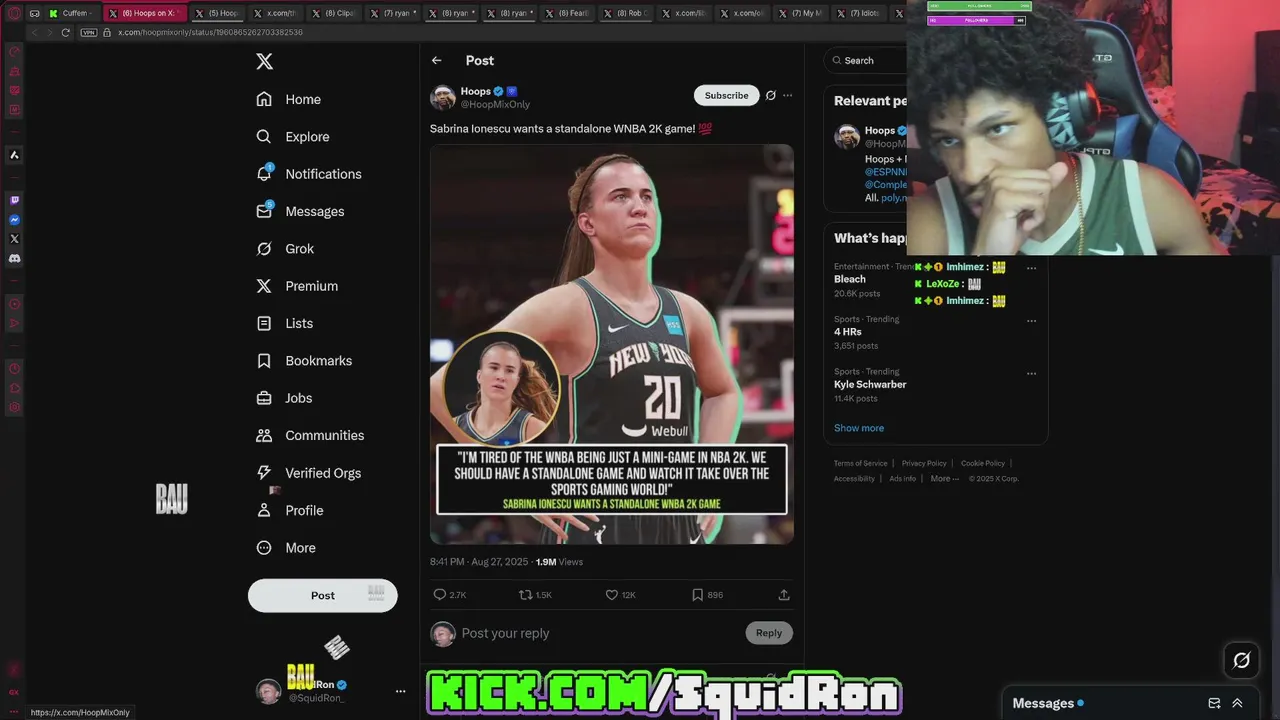Click the large Post button
1280x720 pixels.
(322, 595)
